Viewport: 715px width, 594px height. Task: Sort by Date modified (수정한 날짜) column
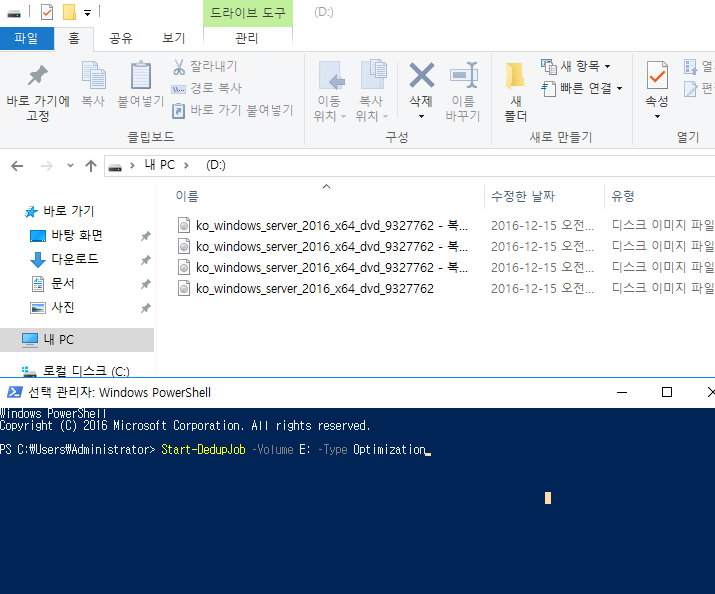[x=523, y=196]
